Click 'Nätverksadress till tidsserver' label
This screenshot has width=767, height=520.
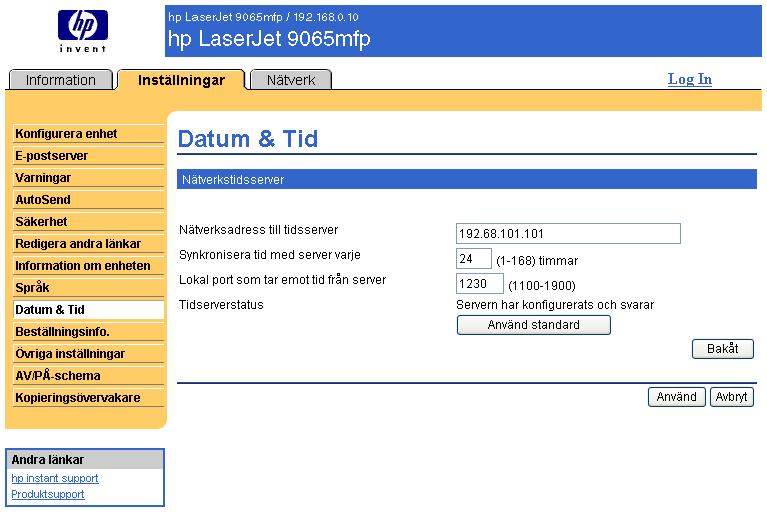pyautogui.click(x=258, y=229)
